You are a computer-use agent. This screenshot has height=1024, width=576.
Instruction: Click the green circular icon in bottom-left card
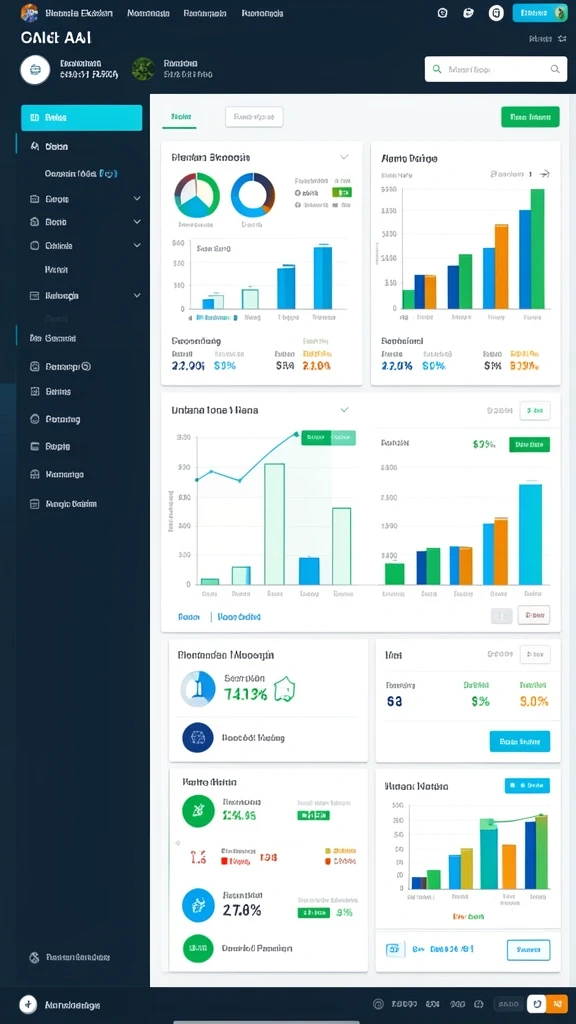pyautogui.click(x=198, y=811)
